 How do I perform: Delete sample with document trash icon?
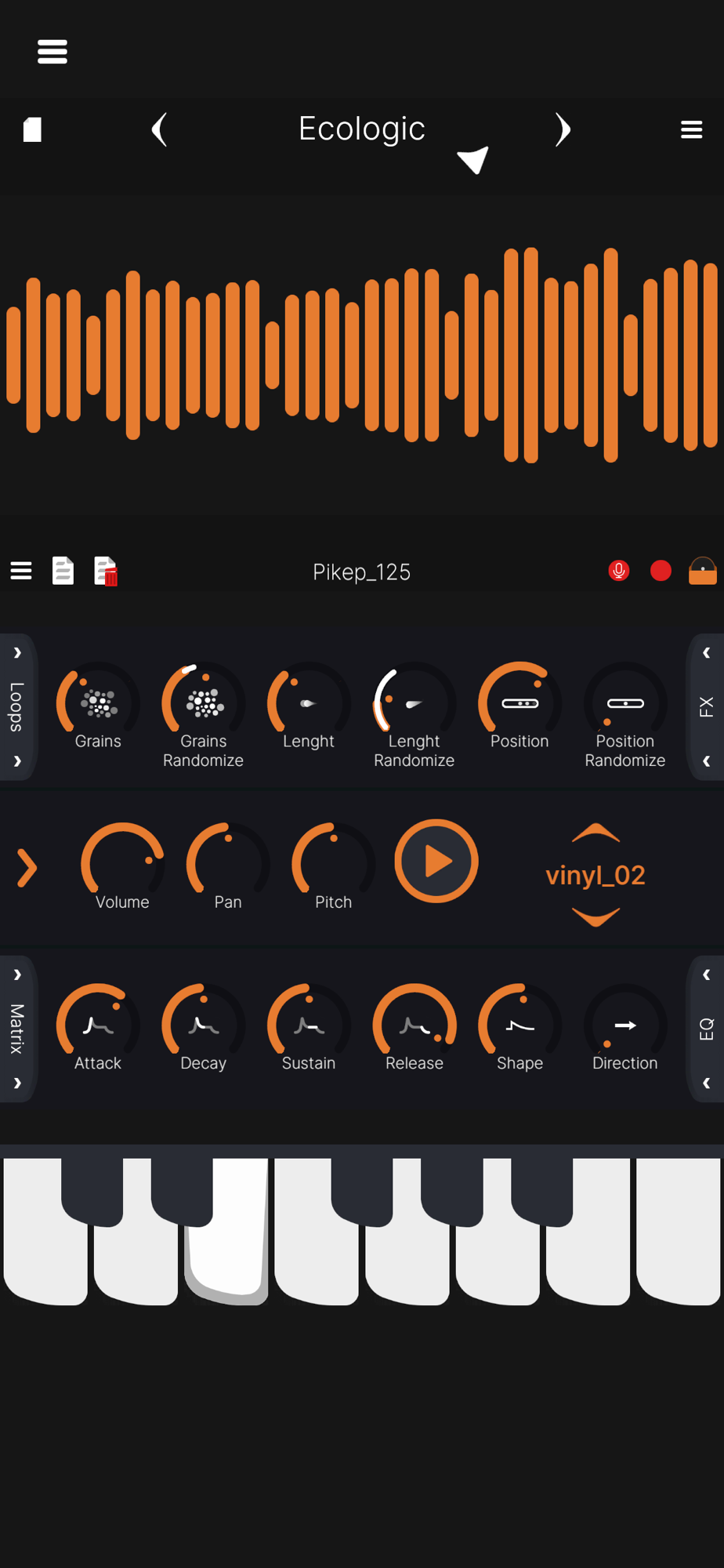click(x=105, y=571)
